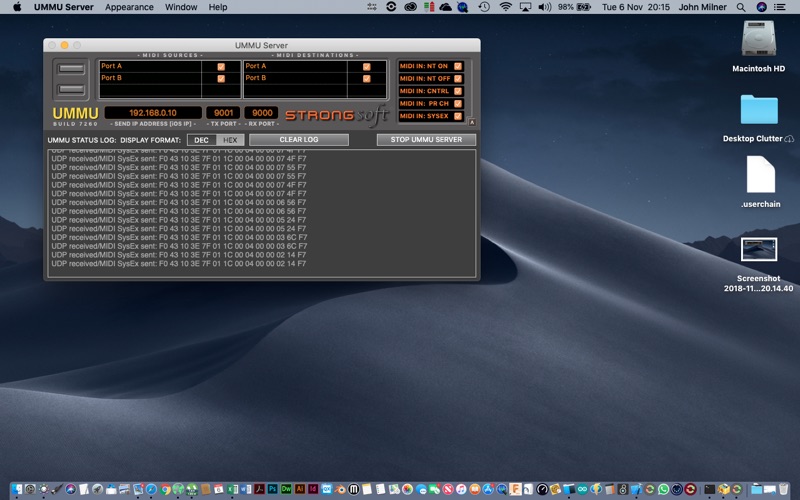Viewport: 800px width, 500px height.
Task: Select the Desktop Clutter folder
Action: click(x=759, y=109)
